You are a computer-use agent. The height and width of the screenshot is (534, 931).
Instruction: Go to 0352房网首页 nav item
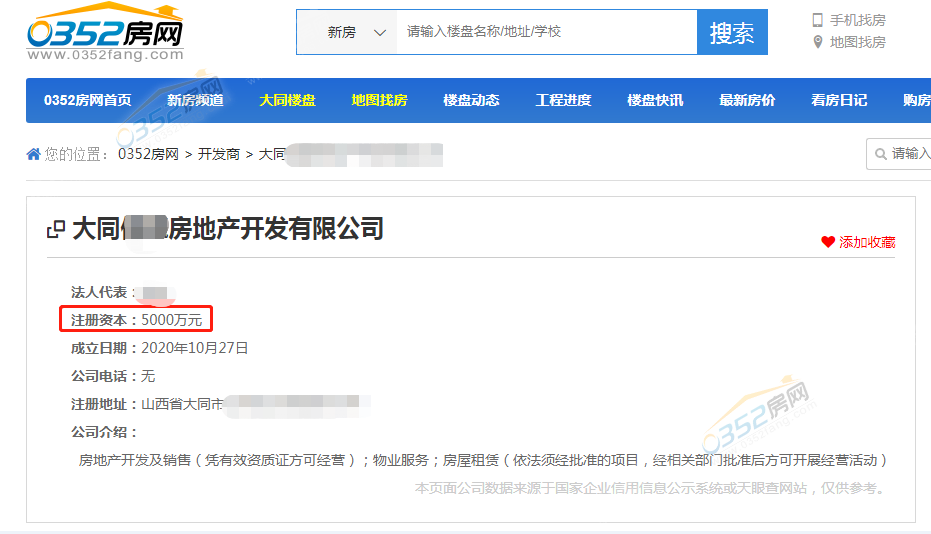coord(87,100)
